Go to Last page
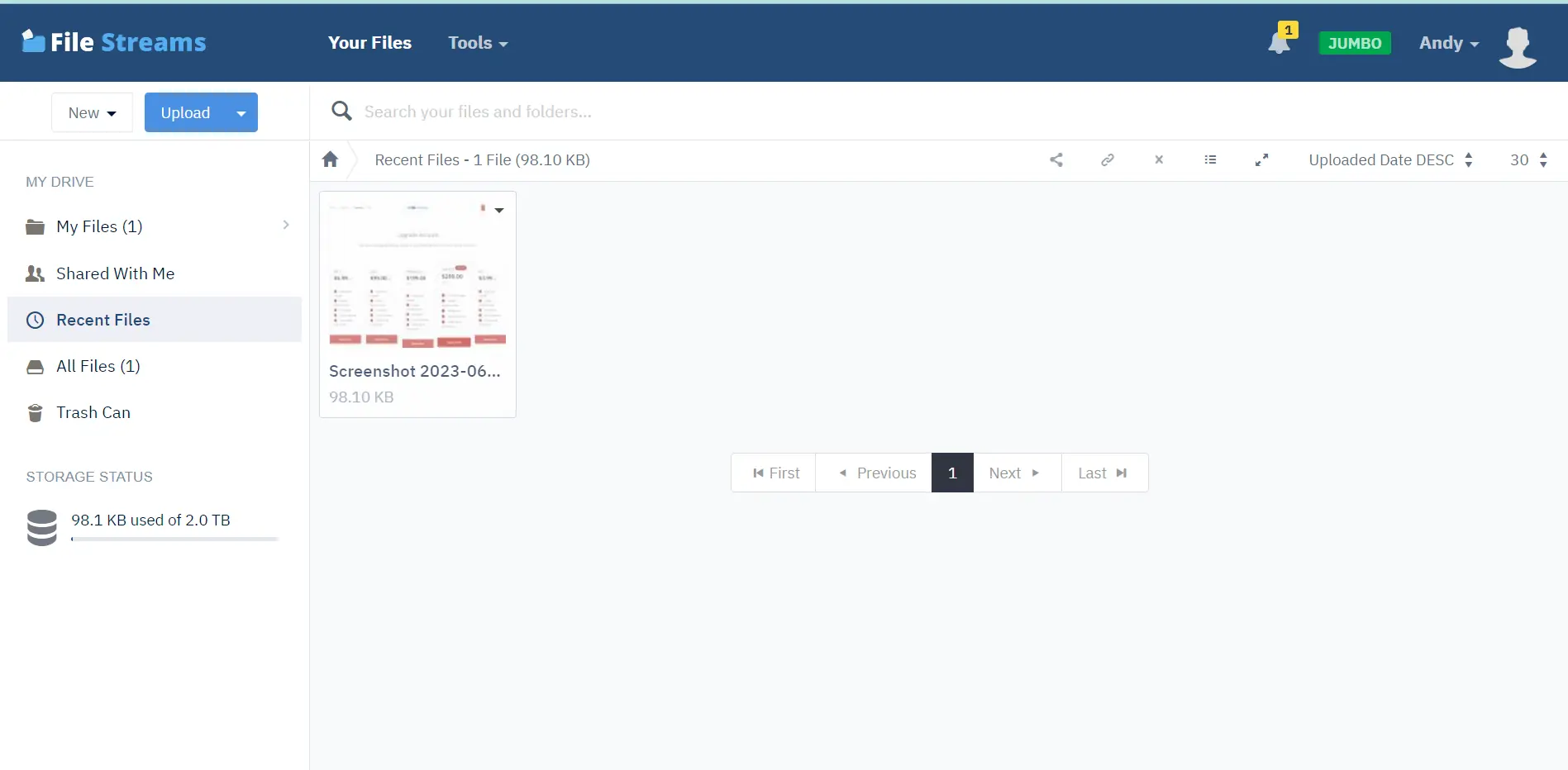This screenshot has height=770, width=1568. pos(1105,473)
